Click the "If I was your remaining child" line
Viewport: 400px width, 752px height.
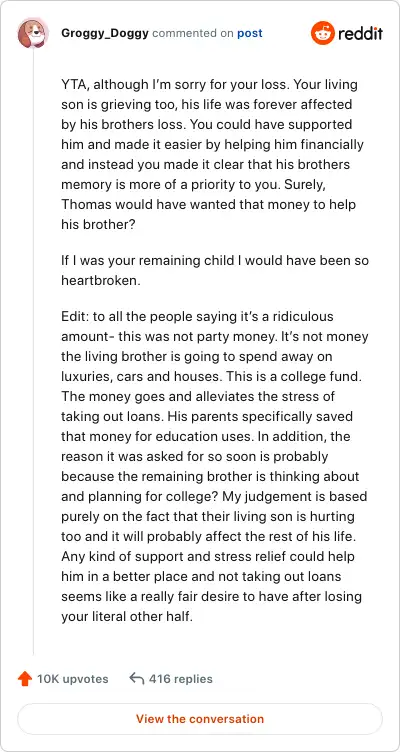point(215,260)
